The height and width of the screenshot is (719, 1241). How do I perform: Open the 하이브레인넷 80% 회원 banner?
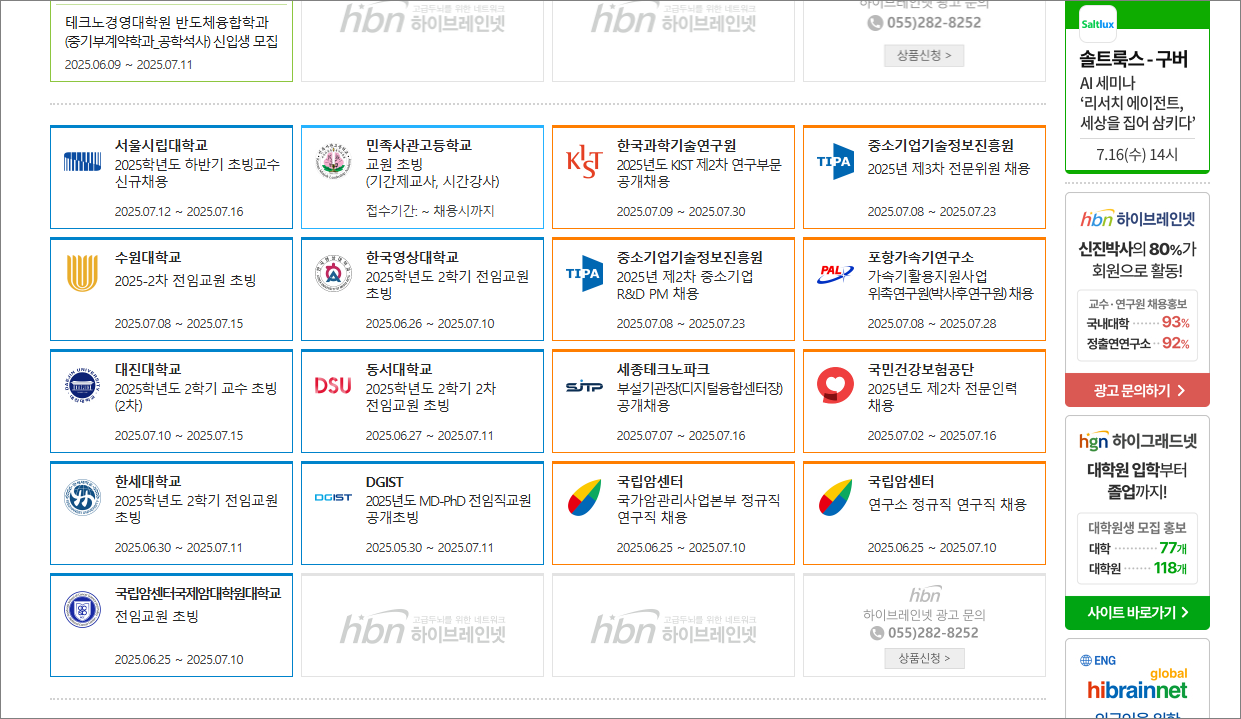point(1137,299)
